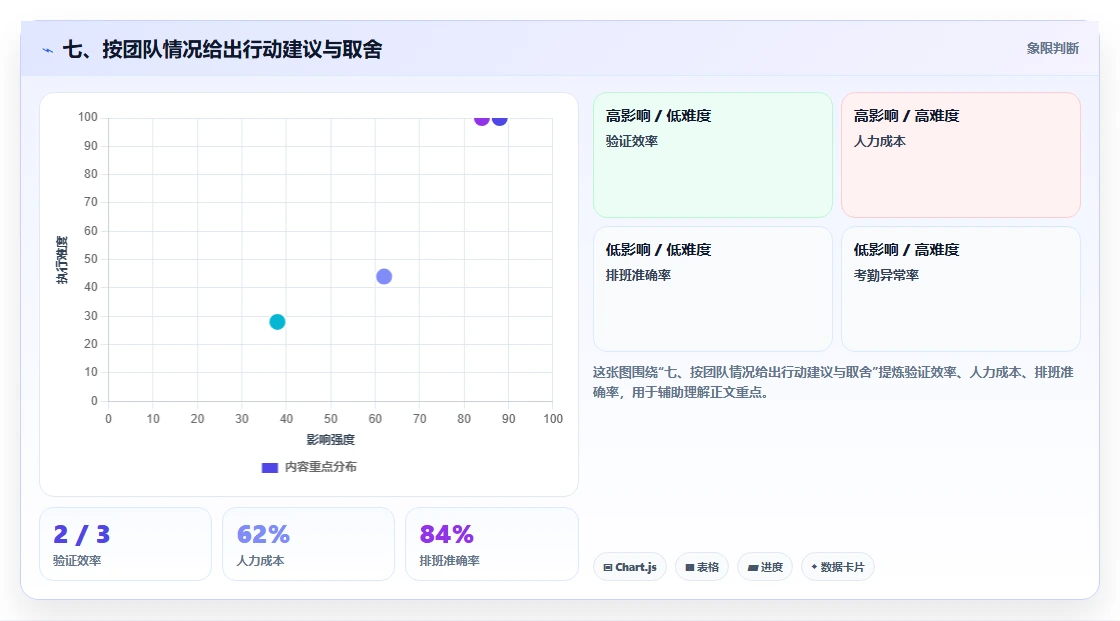Click the Chart.js tag chip
Image resolution: width=1120 pixels, height=621 pixels.
click(630, 567)
